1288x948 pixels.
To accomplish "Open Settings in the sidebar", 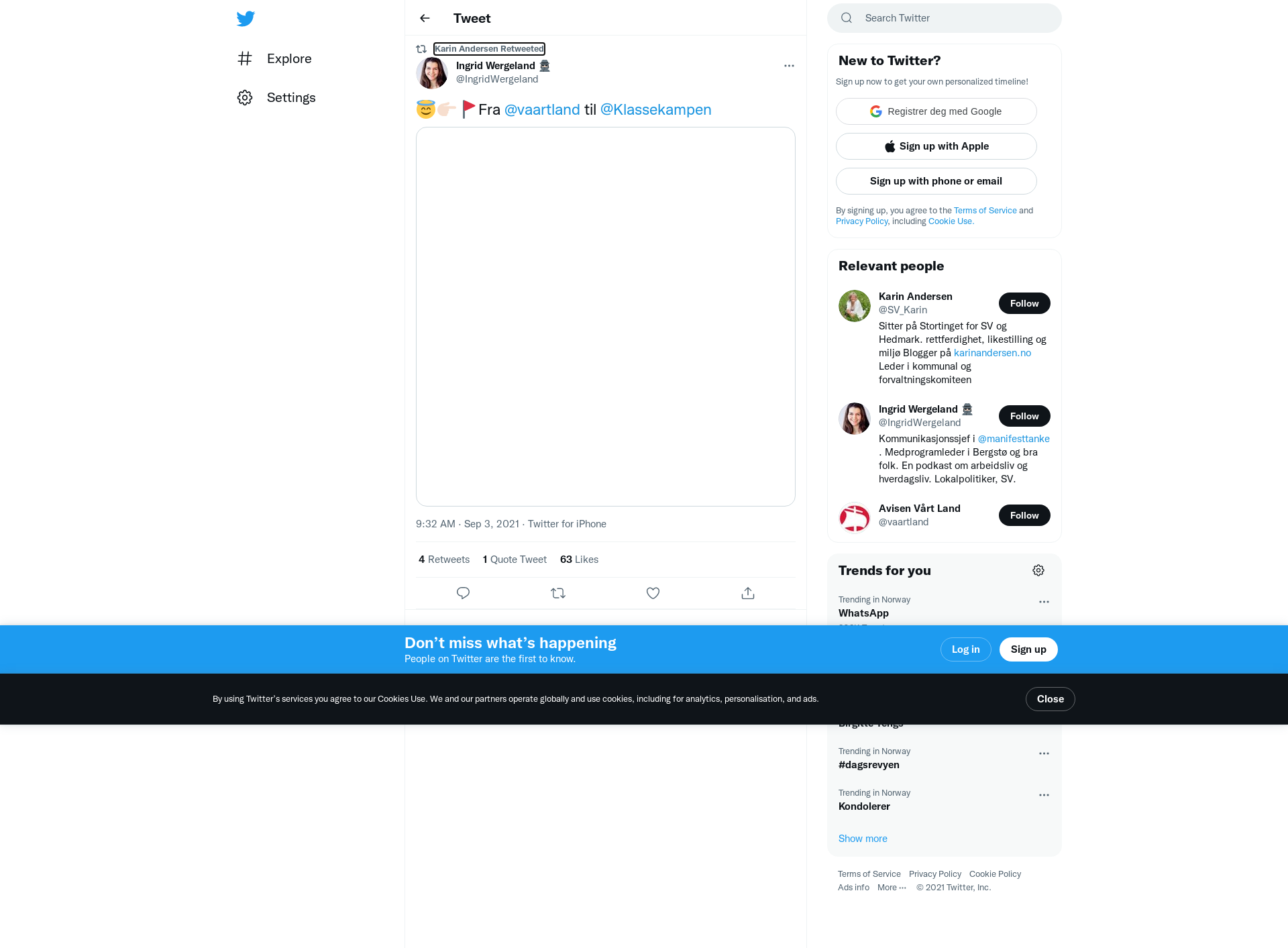I will click(276, 97).
